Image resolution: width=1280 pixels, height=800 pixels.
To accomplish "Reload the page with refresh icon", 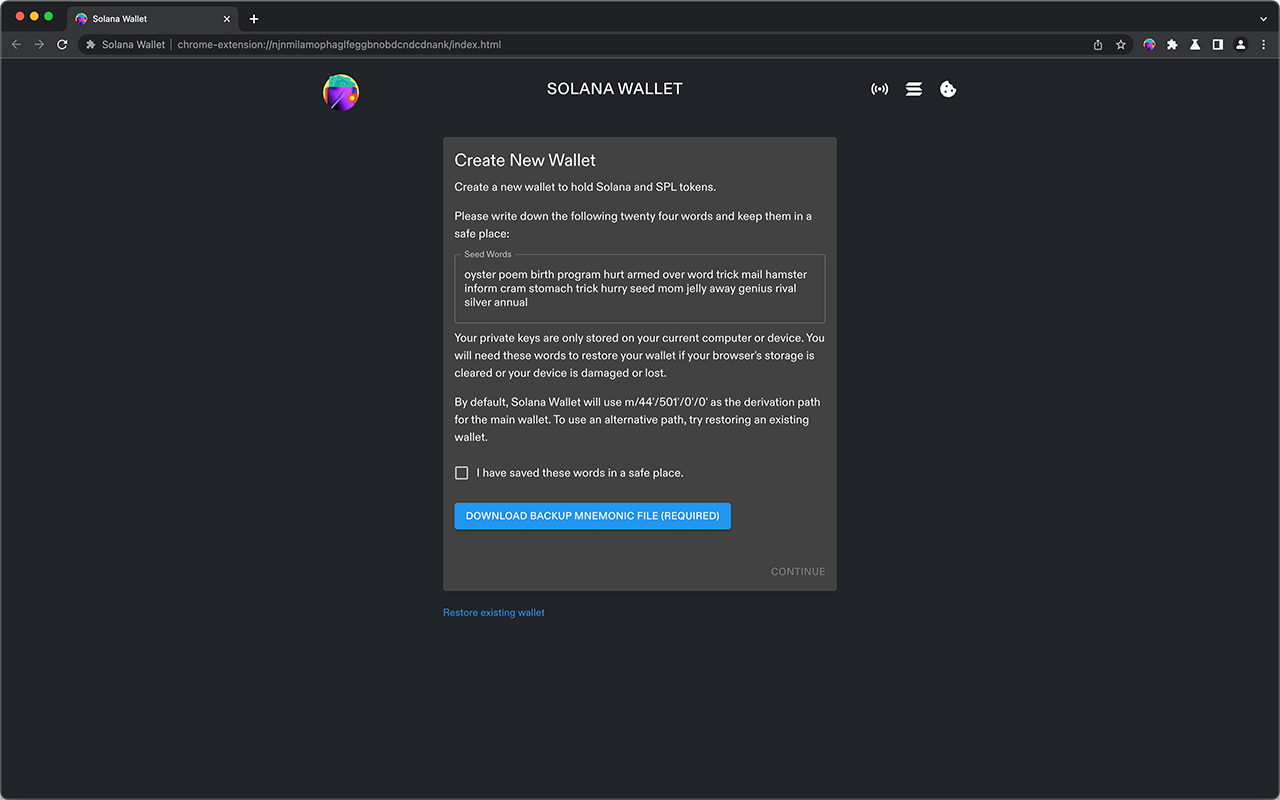I will coord(62,45).
